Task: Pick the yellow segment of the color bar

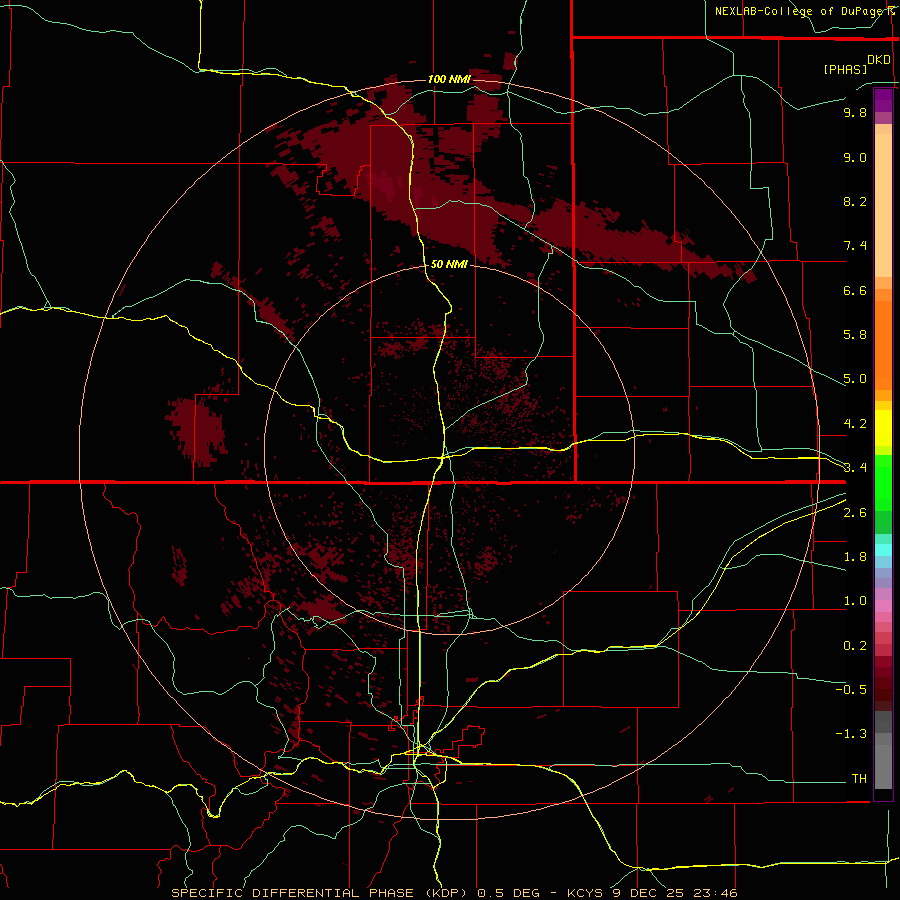Action: coord(883,428)
